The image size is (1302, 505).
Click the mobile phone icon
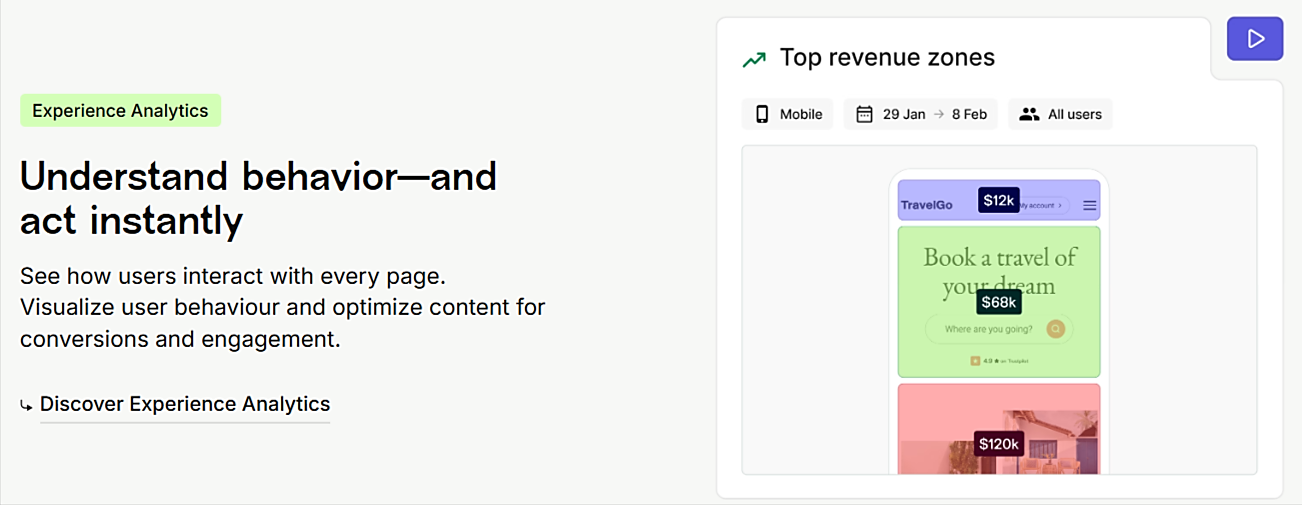(763, 114)
